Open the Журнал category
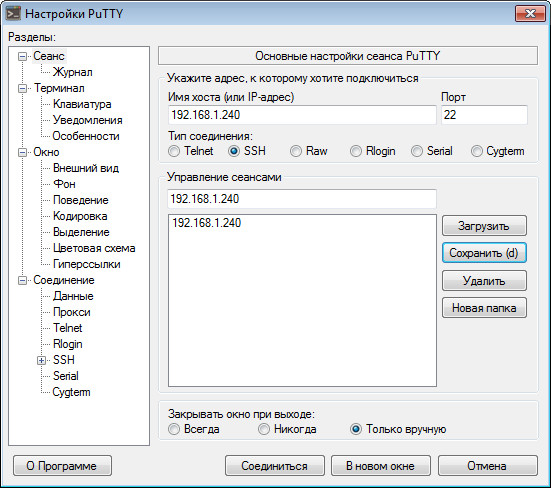Image resolution: width=551 pixels, height=488 pixels. [x=72, y=72]
